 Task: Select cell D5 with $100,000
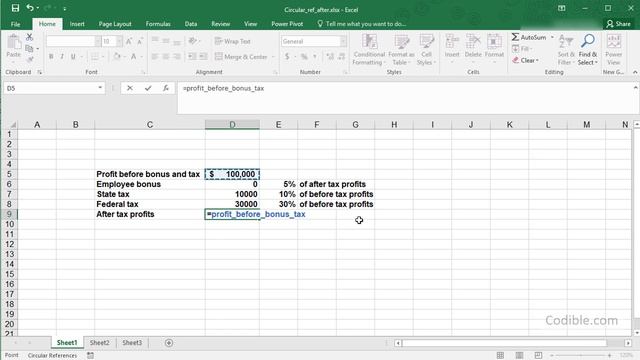[x=232, y=174]
